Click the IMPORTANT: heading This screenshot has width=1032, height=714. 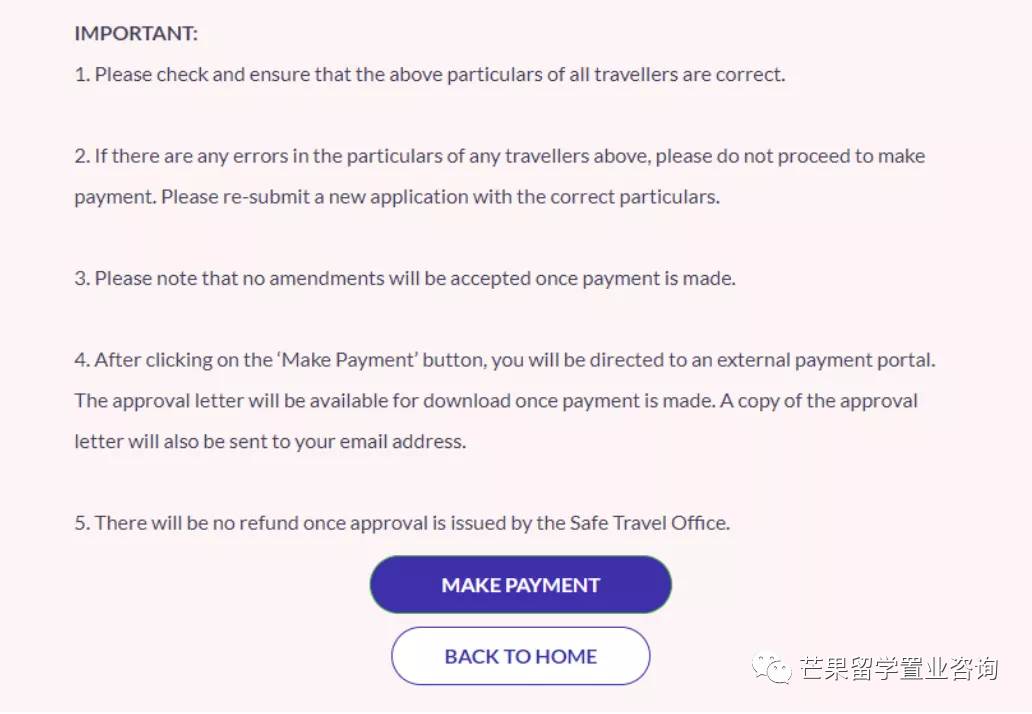[x=136, y=34]
